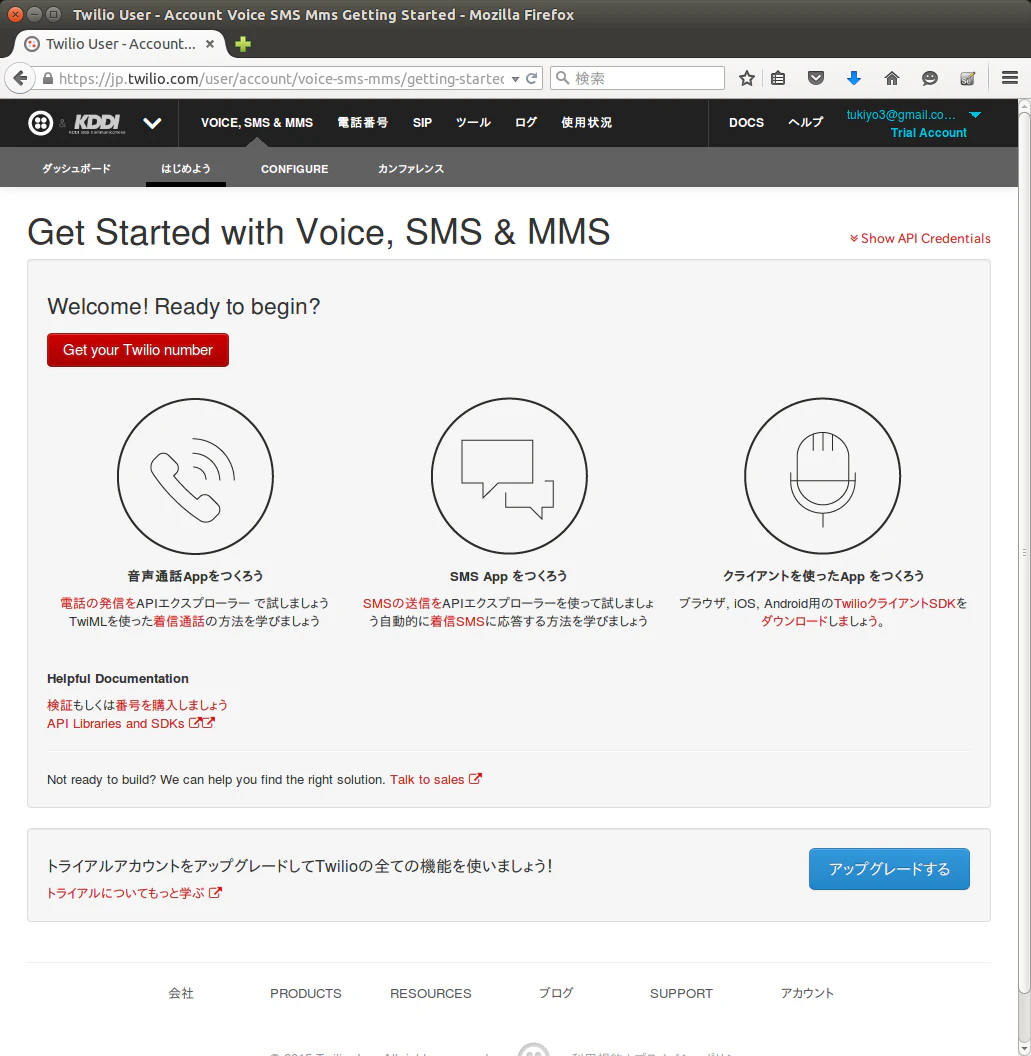Image resolution: width=1031 pixels, height=1056 pixels.
Task: Open the ツール menu
Action: point(473,123)
